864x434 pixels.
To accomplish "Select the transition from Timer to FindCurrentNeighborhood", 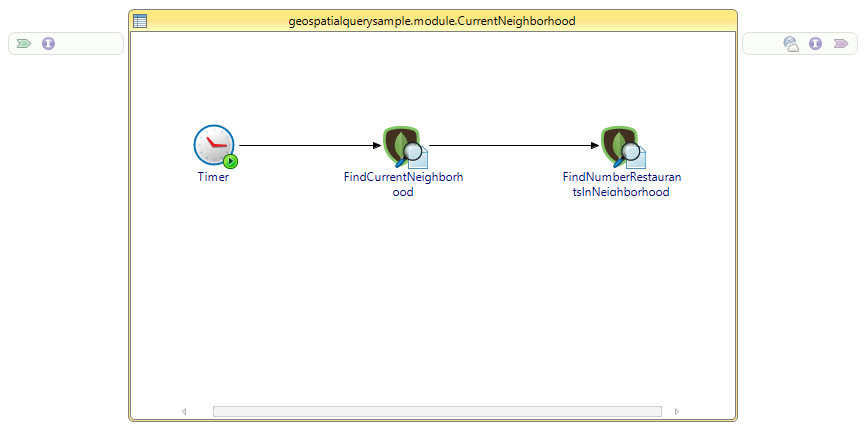I will 310,145.
